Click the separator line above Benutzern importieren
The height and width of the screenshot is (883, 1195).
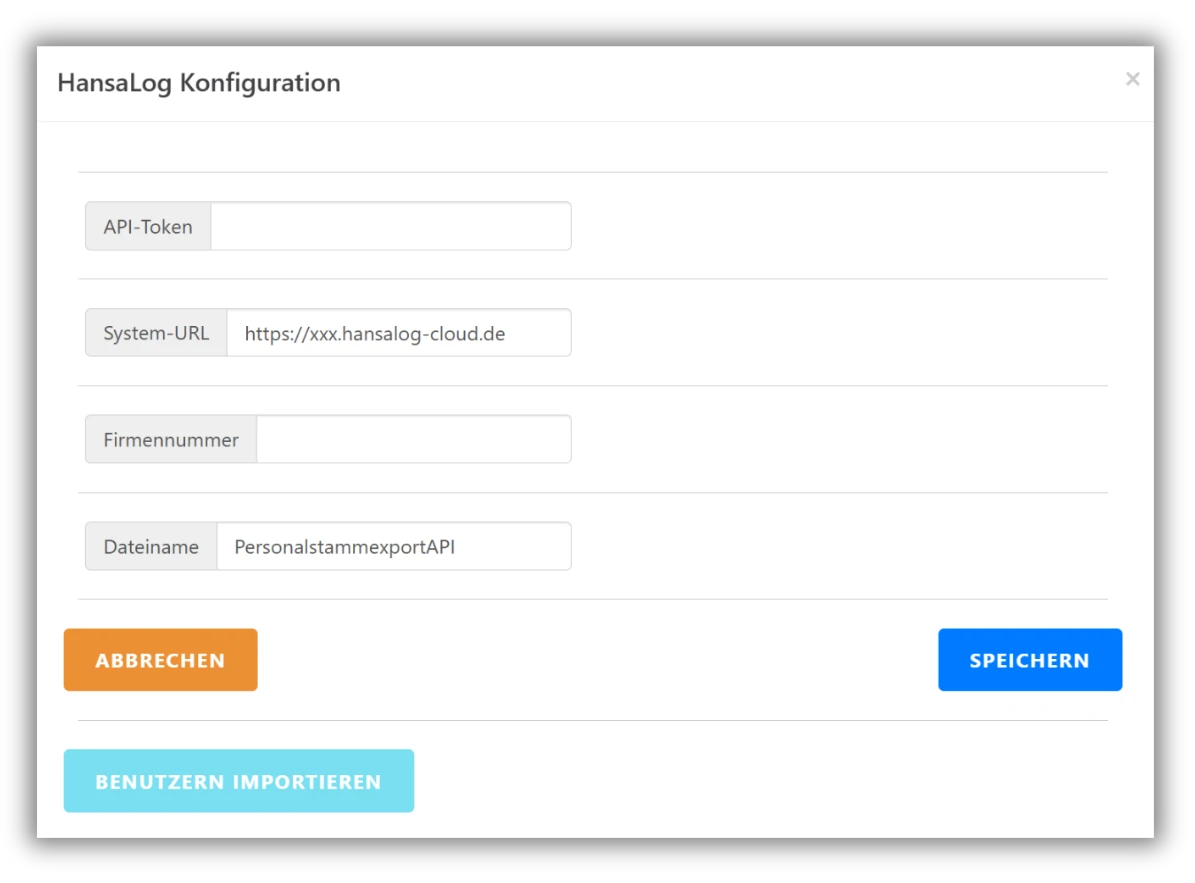click(592, 720)
